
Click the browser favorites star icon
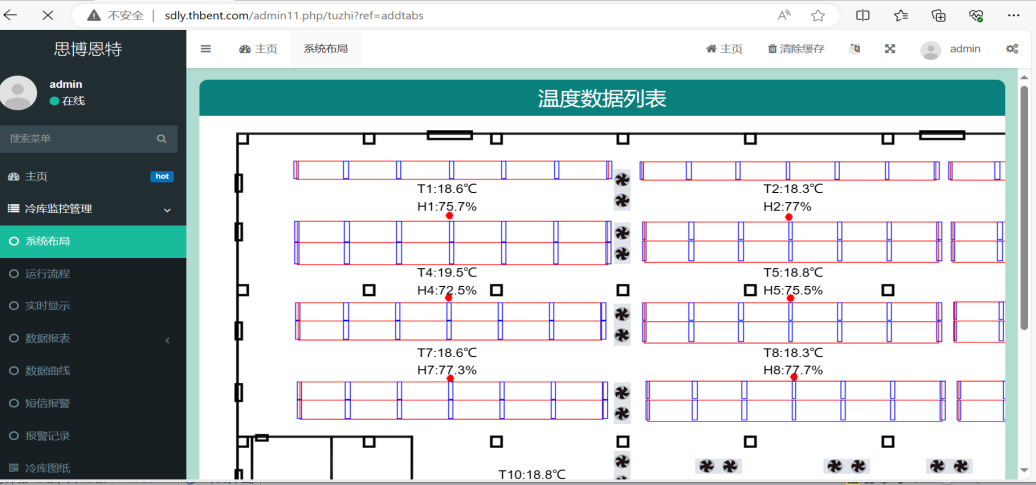click(x=818, y=15)
